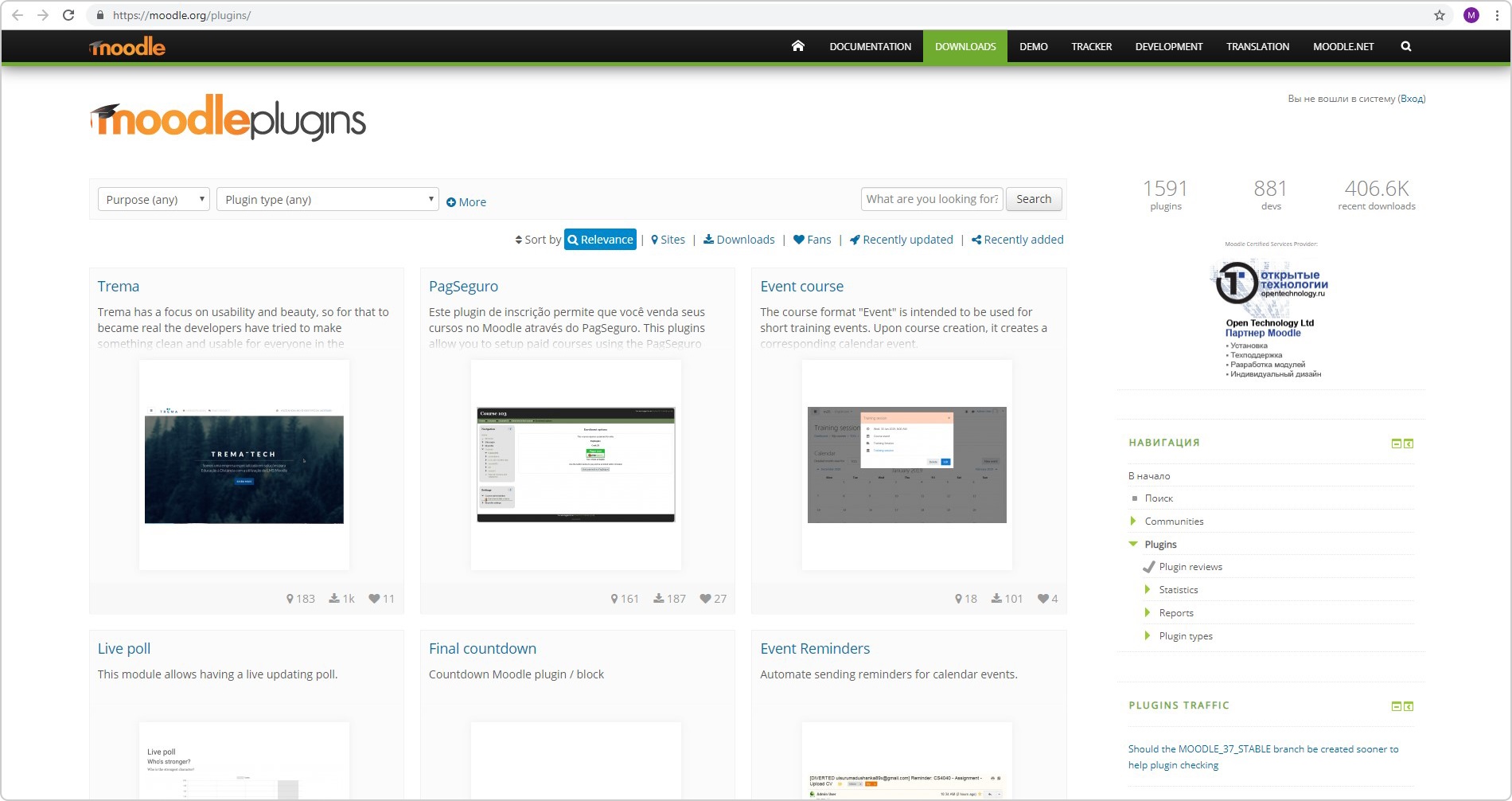Collapse the Plugins navigation tree node
The height and width of the screenshot is (801, 1512).
pyautogui.click(x=1133, y=544)
